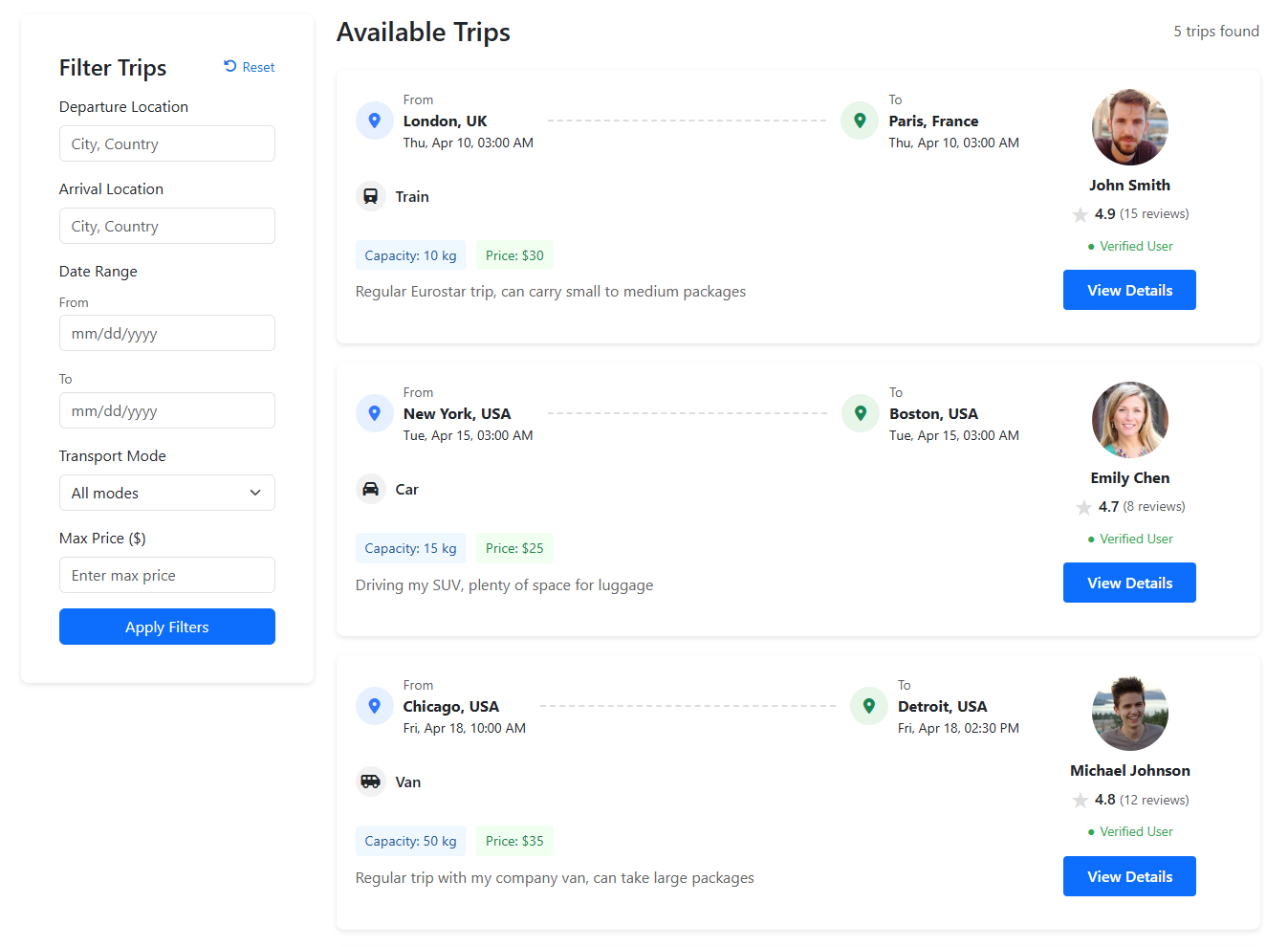View Details for John Smith's trip
1288x947 pixels.
pyautogui.click(x=1129, y=289)
